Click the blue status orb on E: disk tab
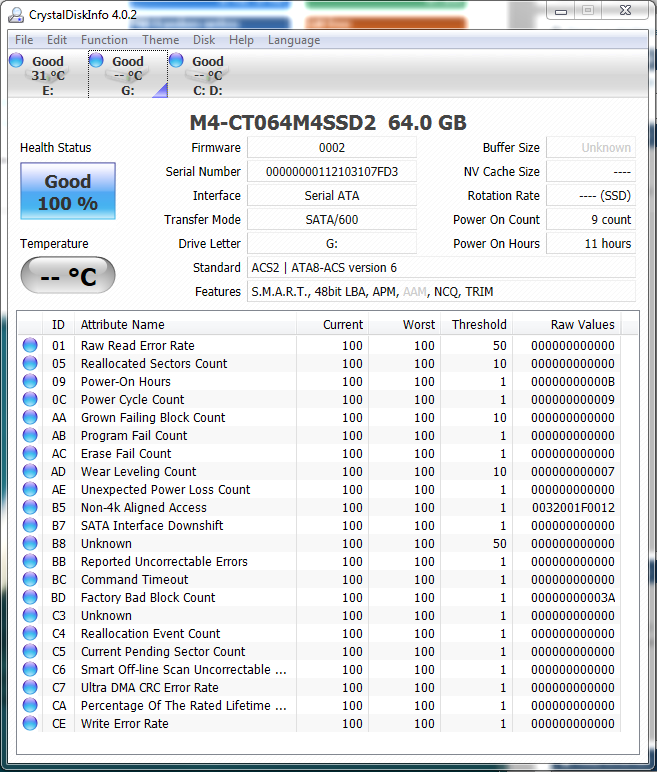Image resolution: width=657 pixels, height=772 pixels. pos(16,60)
